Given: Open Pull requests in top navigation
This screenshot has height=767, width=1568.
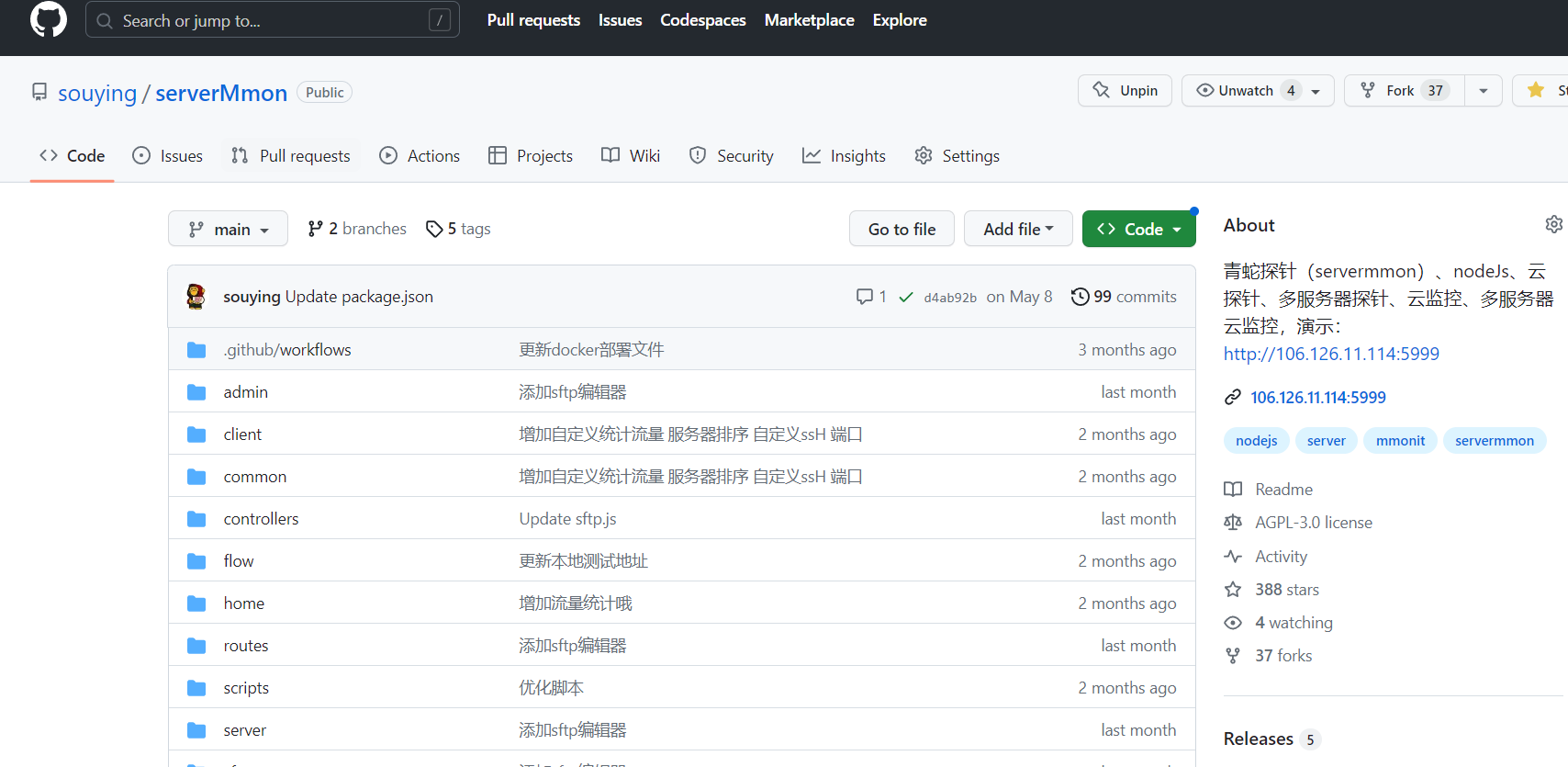Looking at the screenshot, I should [533, 20].
